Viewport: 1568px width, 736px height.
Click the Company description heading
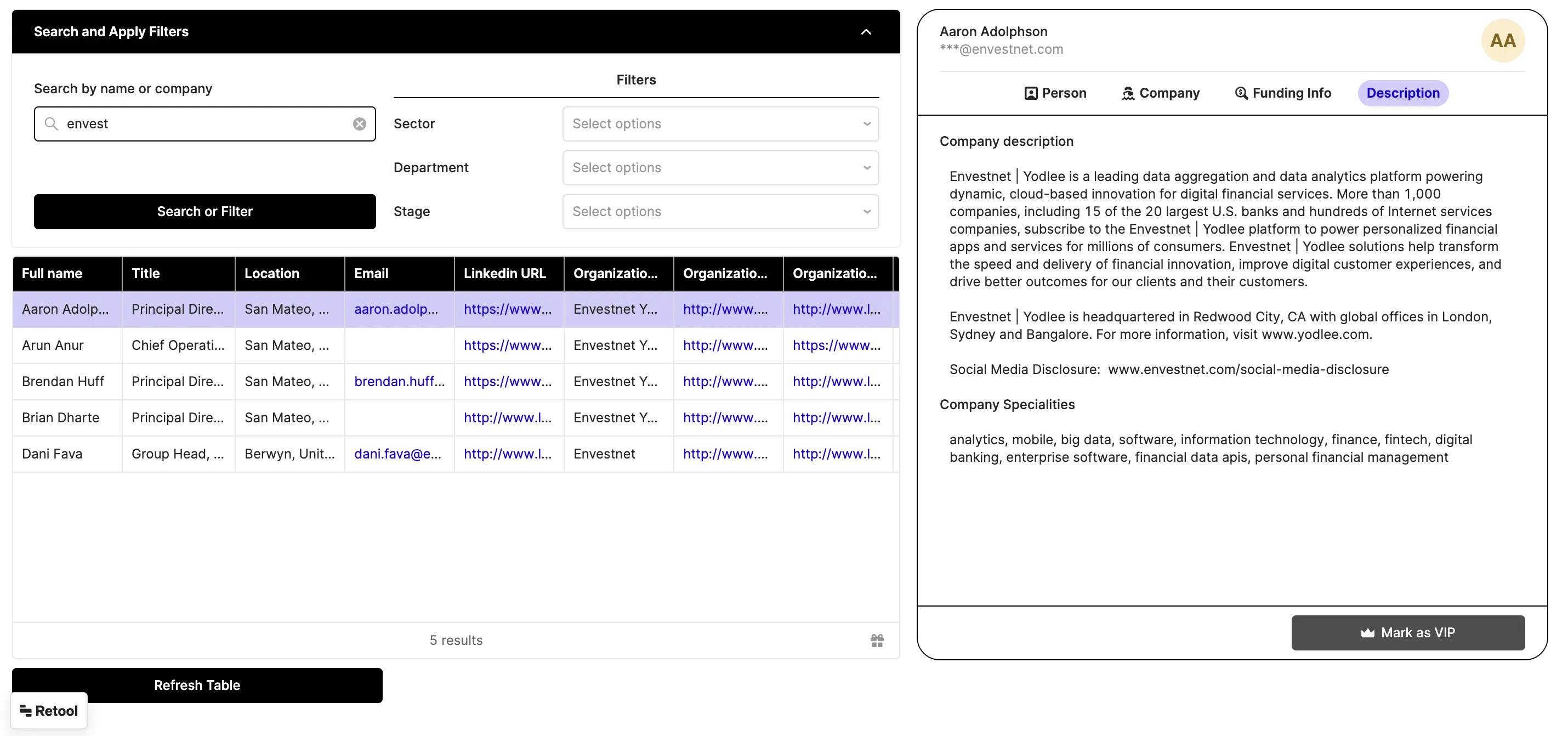1006,141
